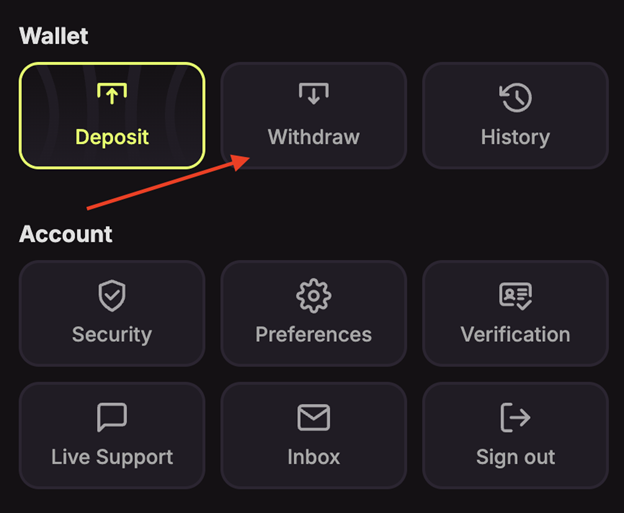Image resolution: width=624 pixels, height=513 pixels.
Task: Click the Verification ID card icon
Action: [x=515, y=296]
